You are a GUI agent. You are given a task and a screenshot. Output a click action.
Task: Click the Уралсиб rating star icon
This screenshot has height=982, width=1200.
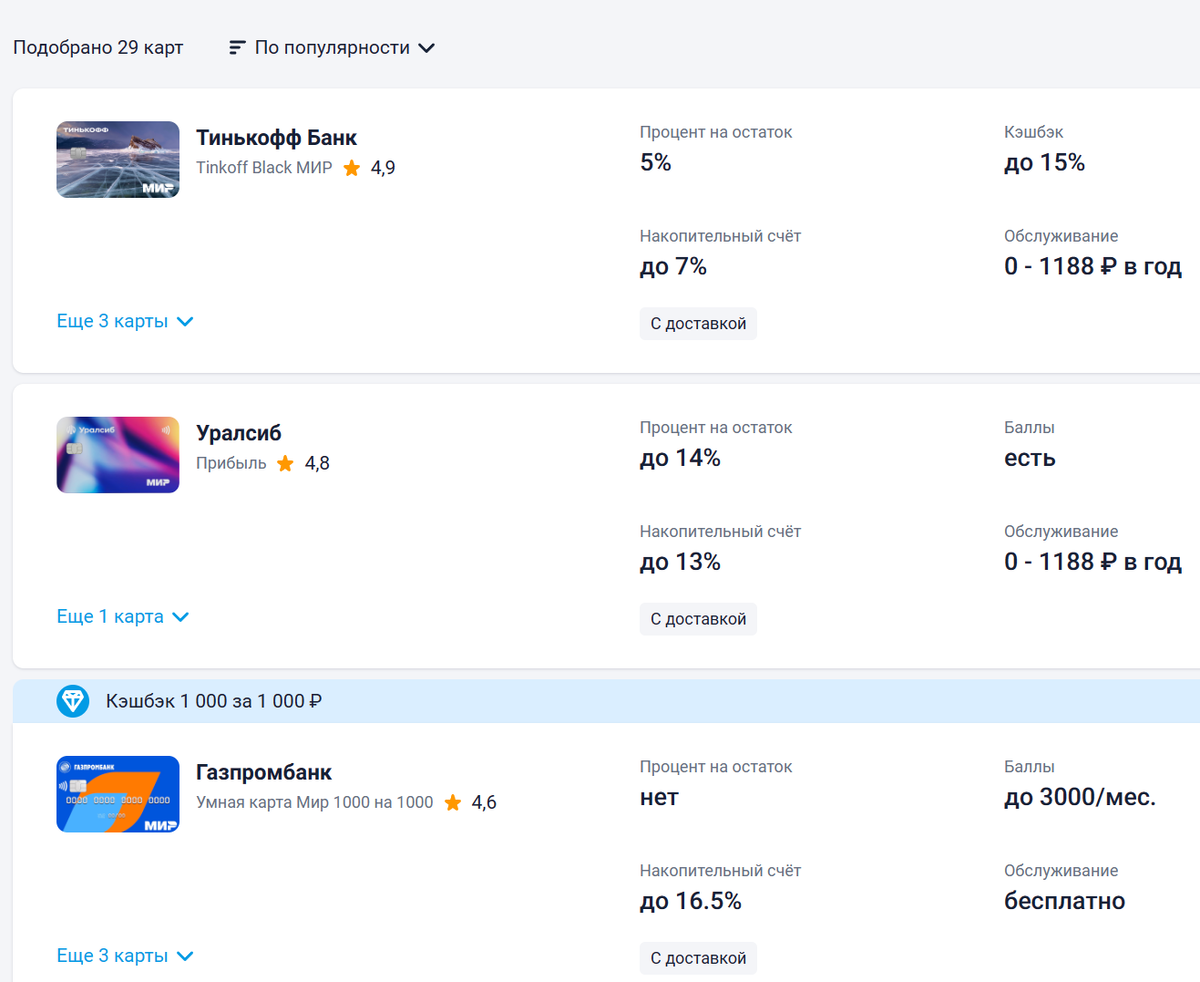(x=286, y=464)
